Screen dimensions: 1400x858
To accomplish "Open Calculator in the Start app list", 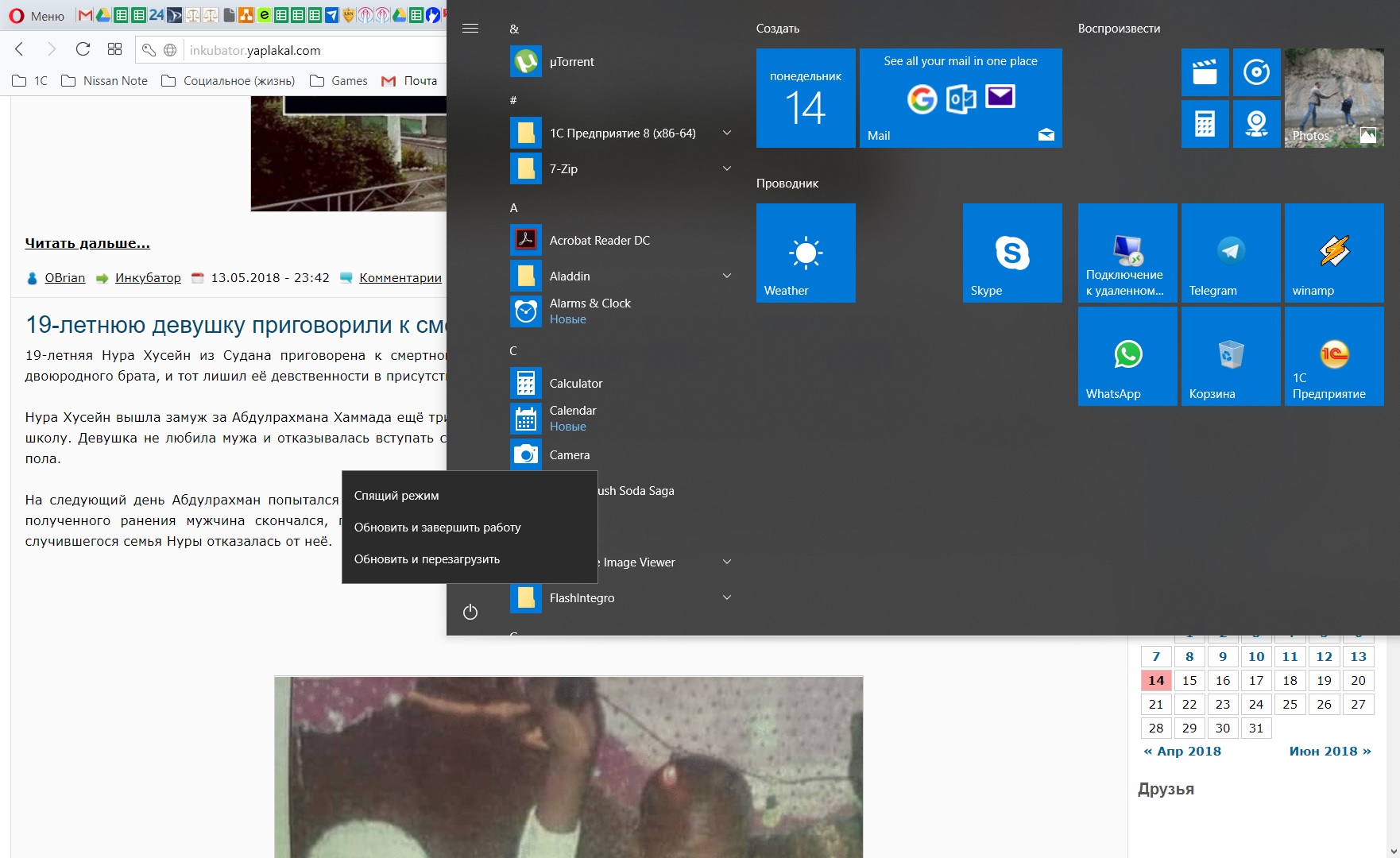I will pos(620,384).
